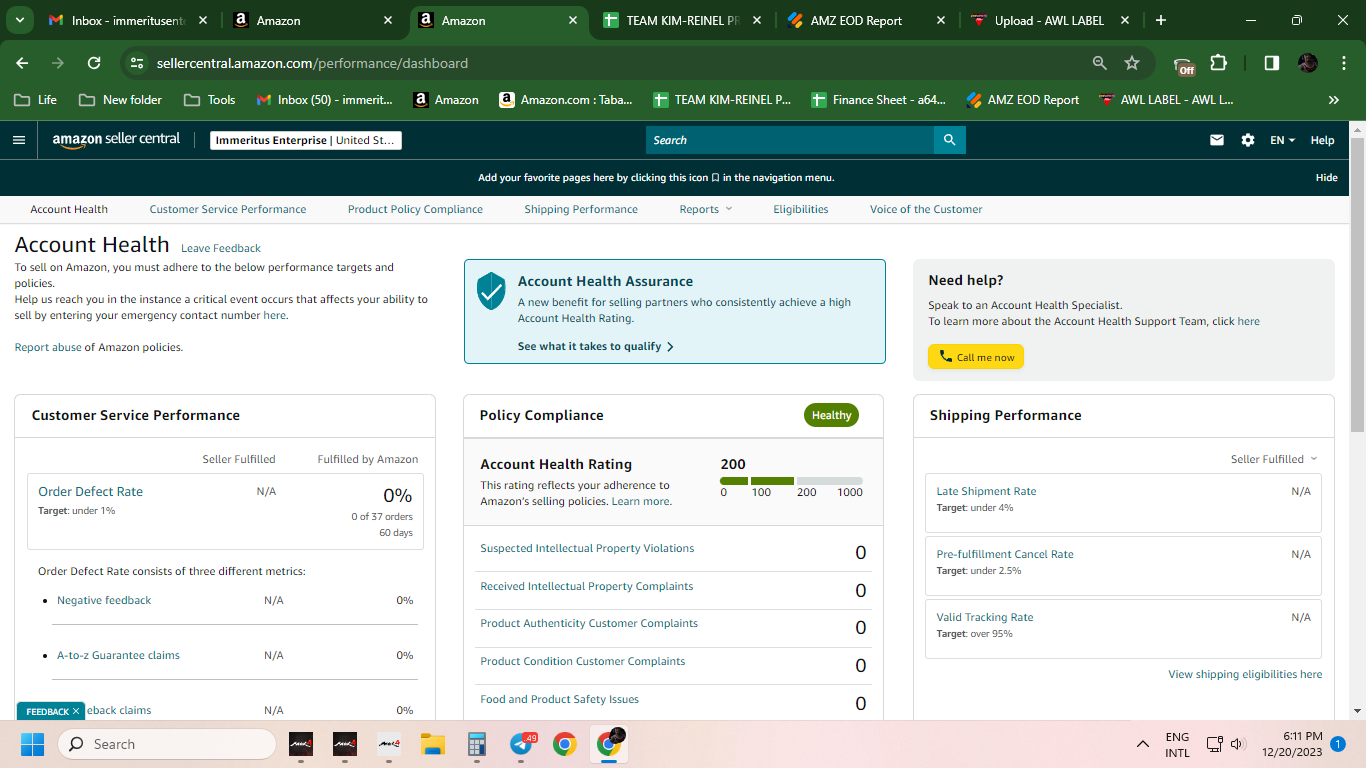Image resolution: width=1366 pixels, height=768 pixels.
Task: Open the Immeritus Enterprise marketplace selector
Action: pos(306,140)
